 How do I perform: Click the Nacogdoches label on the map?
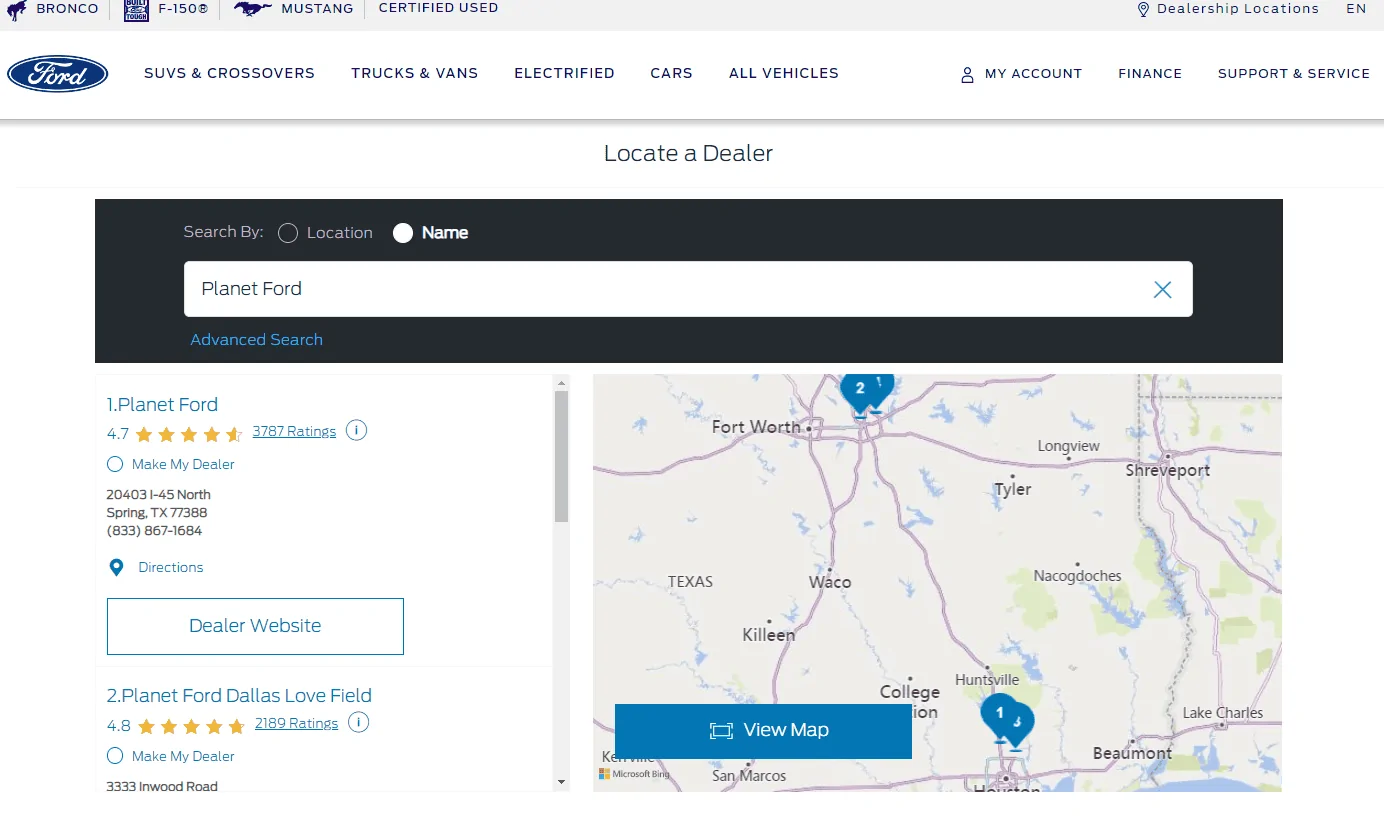tap(1078, 576)
